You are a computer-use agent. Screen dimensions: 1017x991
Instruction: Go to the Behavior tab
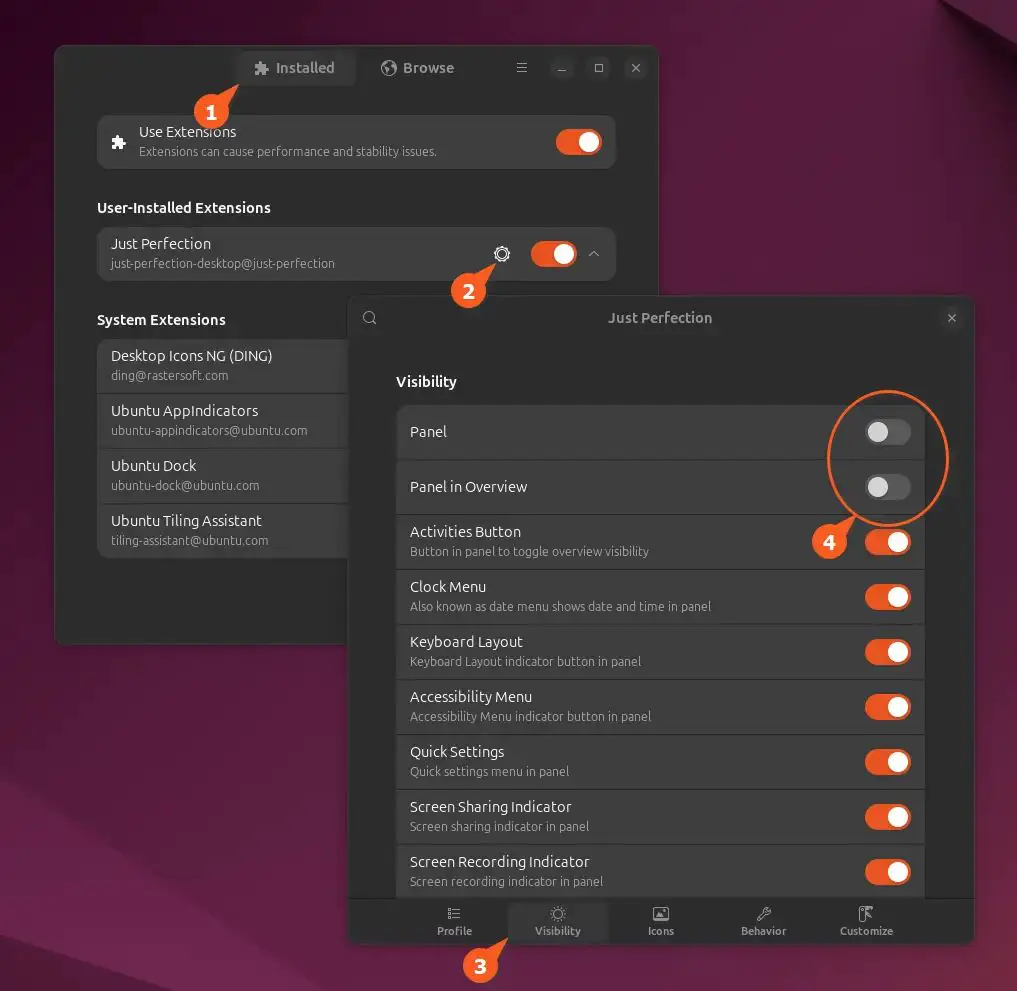[763, 921]
